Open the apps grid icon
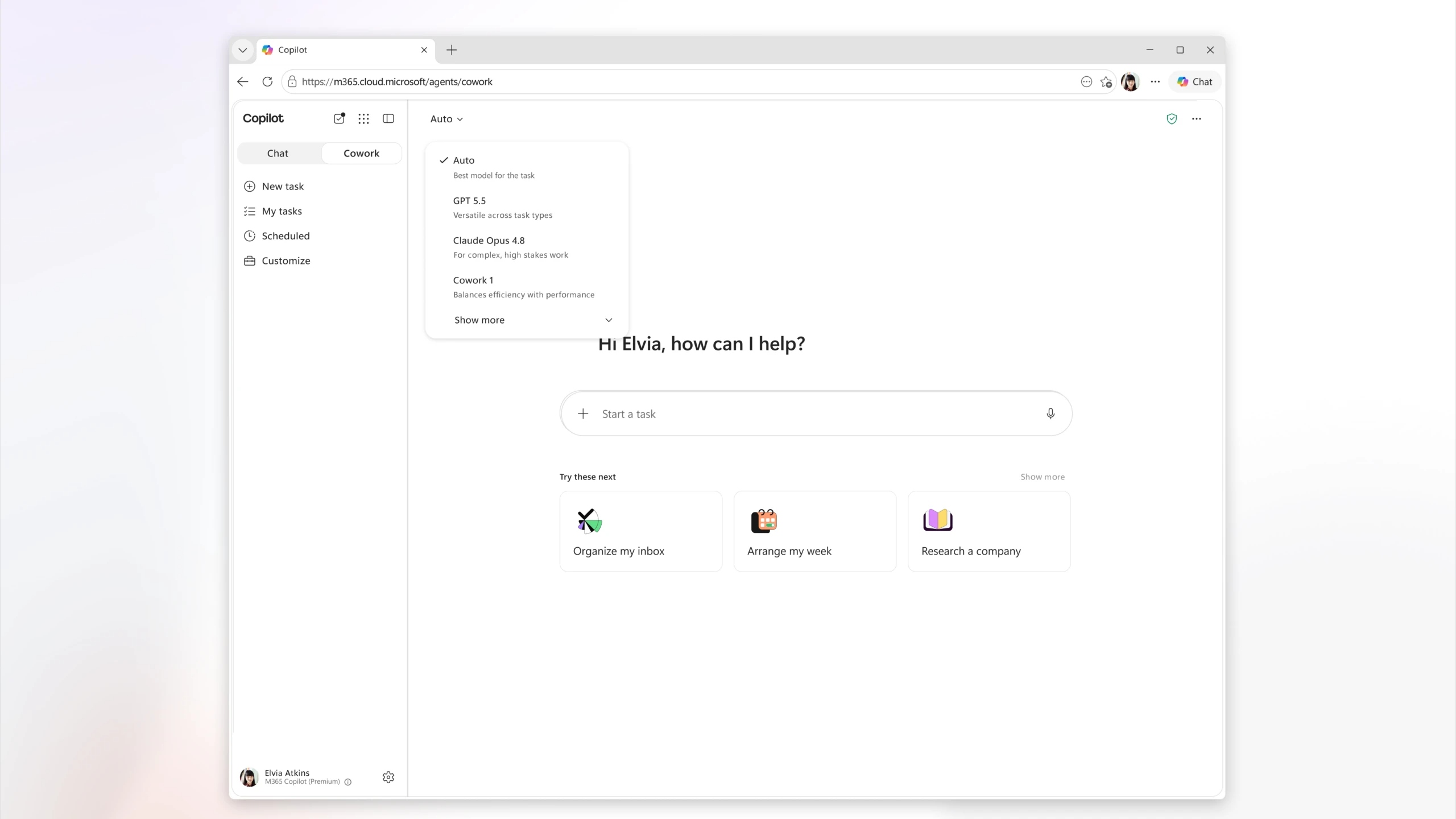 (363, 118)
